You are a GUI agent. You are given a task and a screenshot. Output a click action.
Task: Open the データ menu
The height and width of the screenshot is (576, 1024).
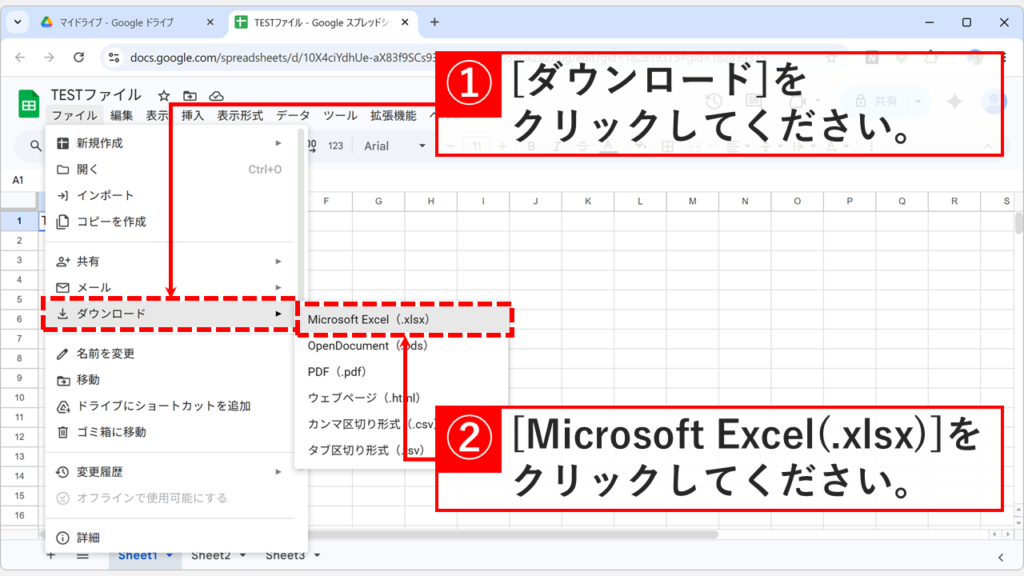tap(293, 116)
